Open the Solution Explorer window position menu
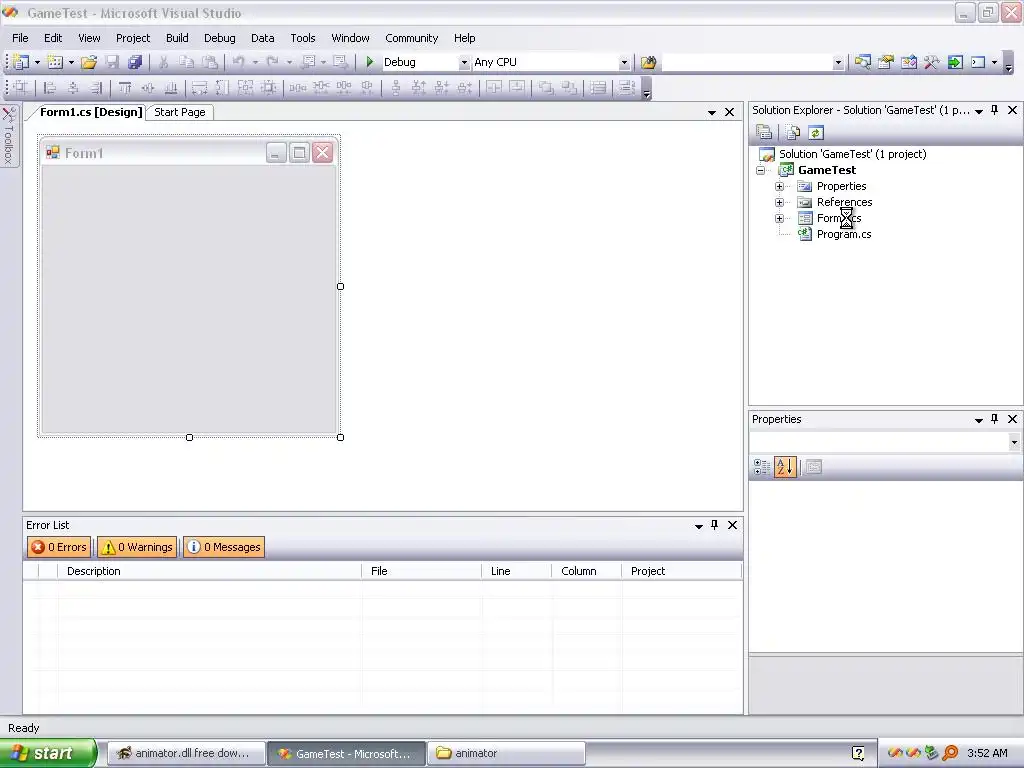1024x768 pixels. coord(979,112)
